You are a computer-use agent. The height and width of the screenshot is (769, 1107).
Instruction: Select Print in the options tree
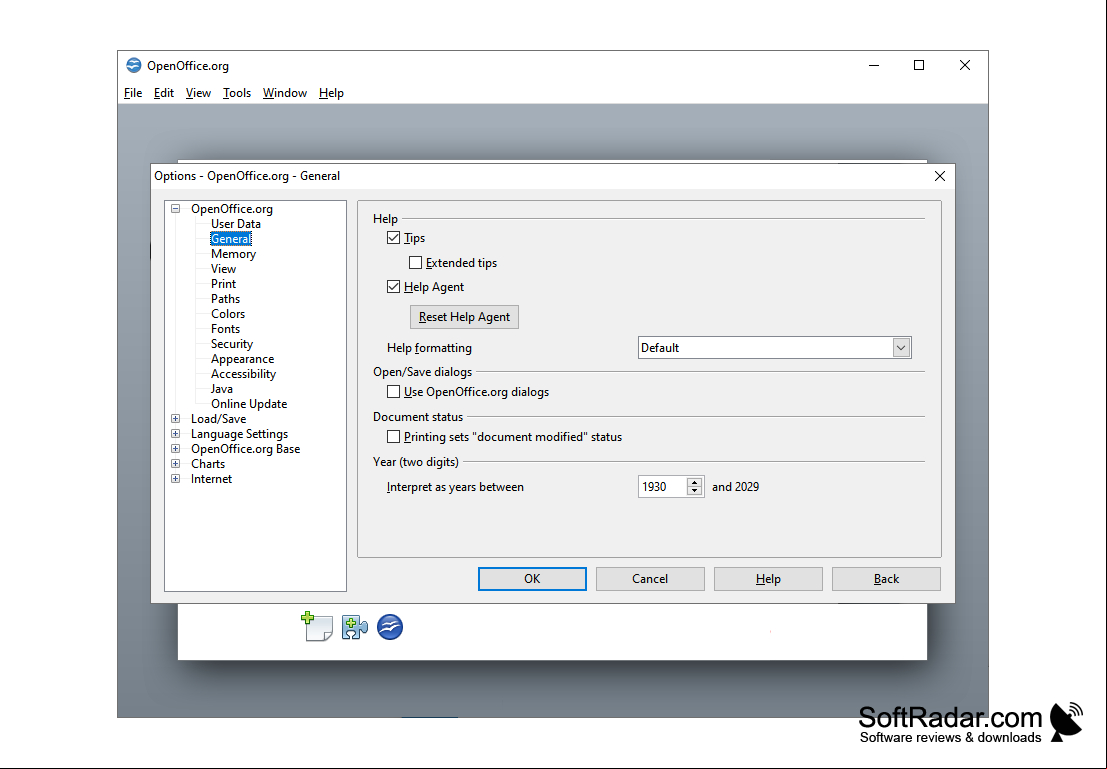224,284
